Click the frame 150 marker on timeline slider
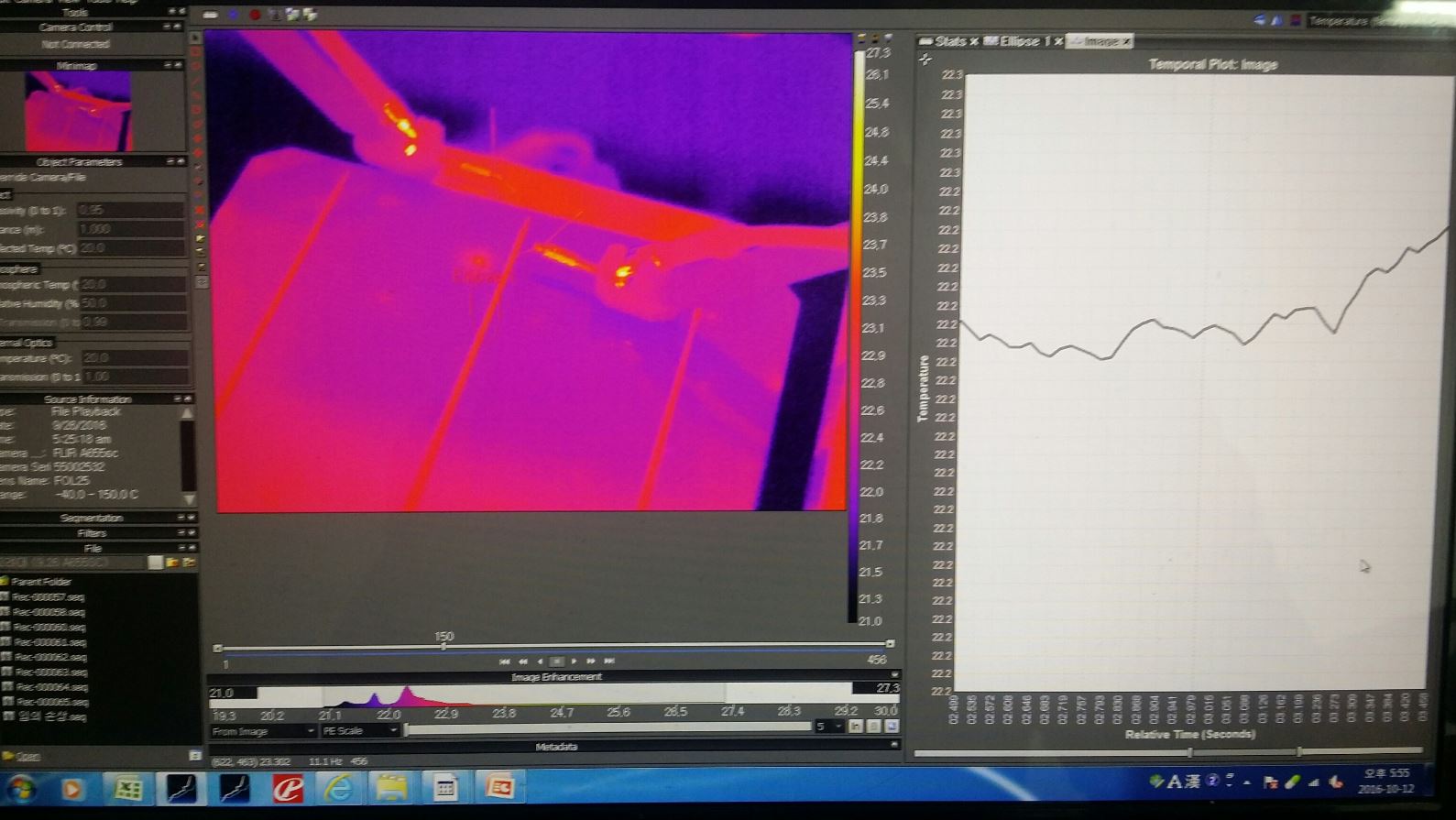 pos(443,646)
